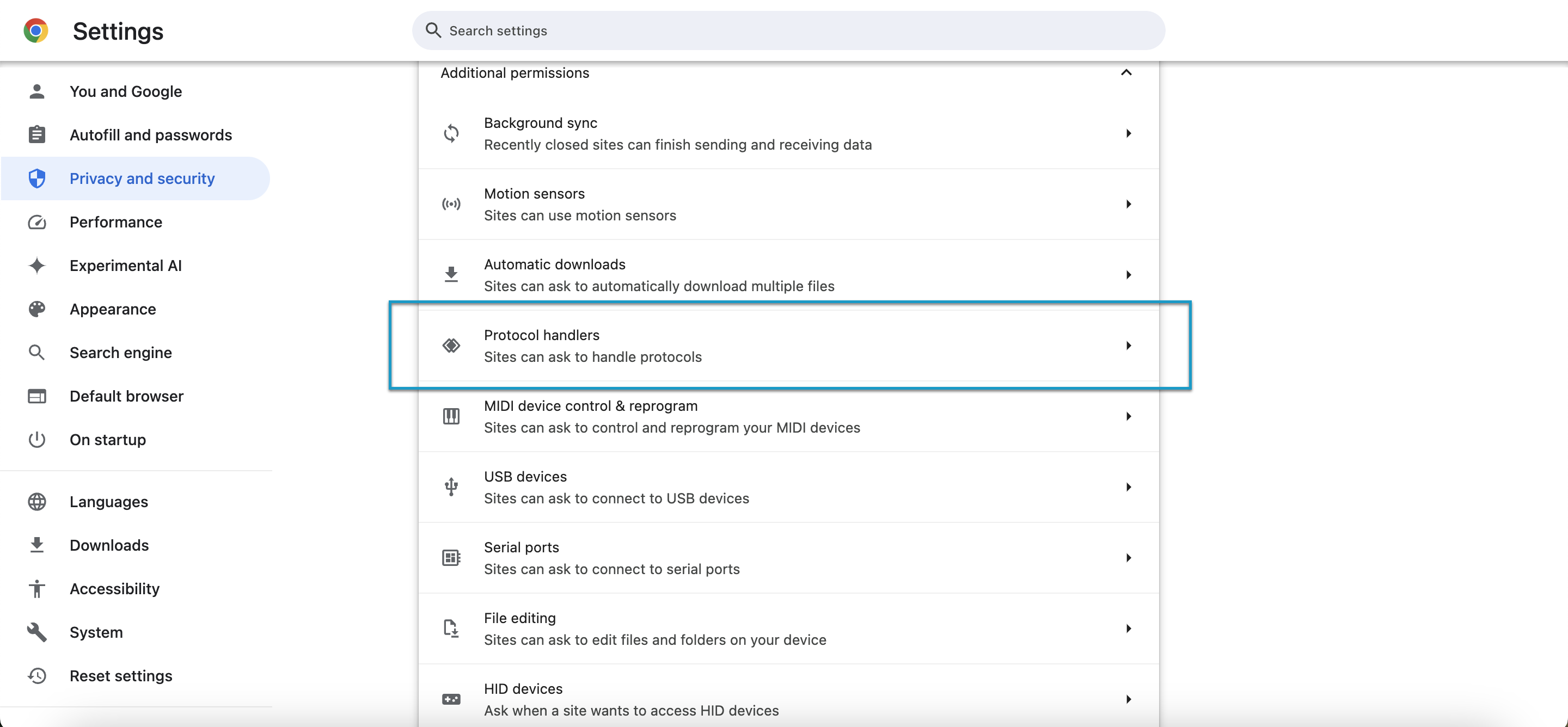
Task: Open Automatic downloads via its arrow
Action: [1128, 275]
